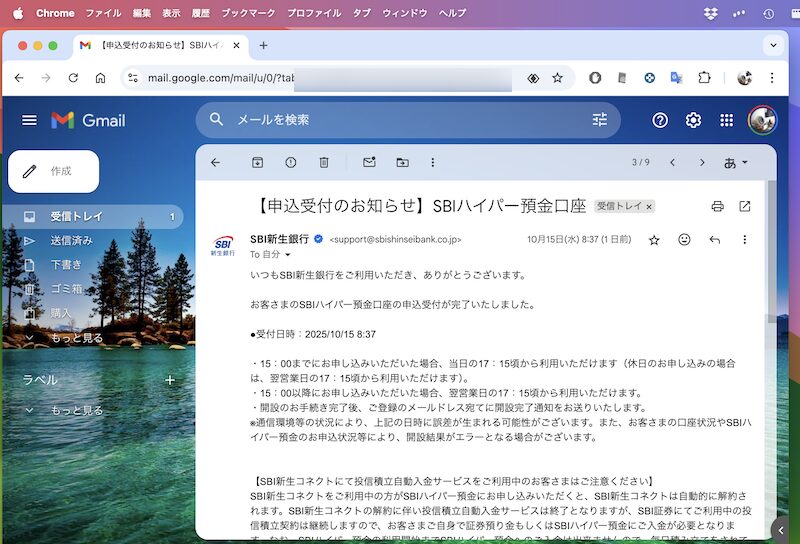Screen dimensions: 800x544
Task: Bookmark this page with star icon
Action: pyautogui.click(x=557, y=78)
